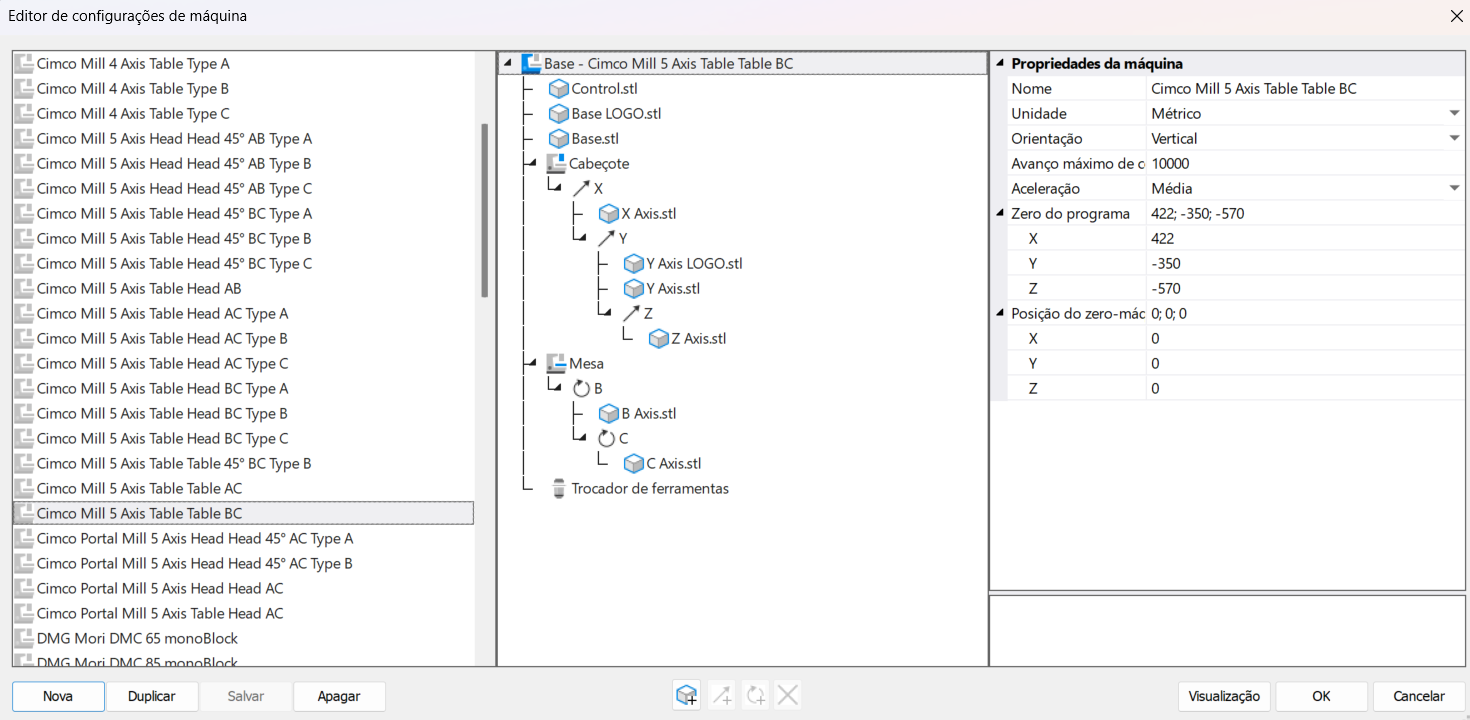1470x720 pixels.
Task: Click the Cancelar button
Action: pos(1419,696)
